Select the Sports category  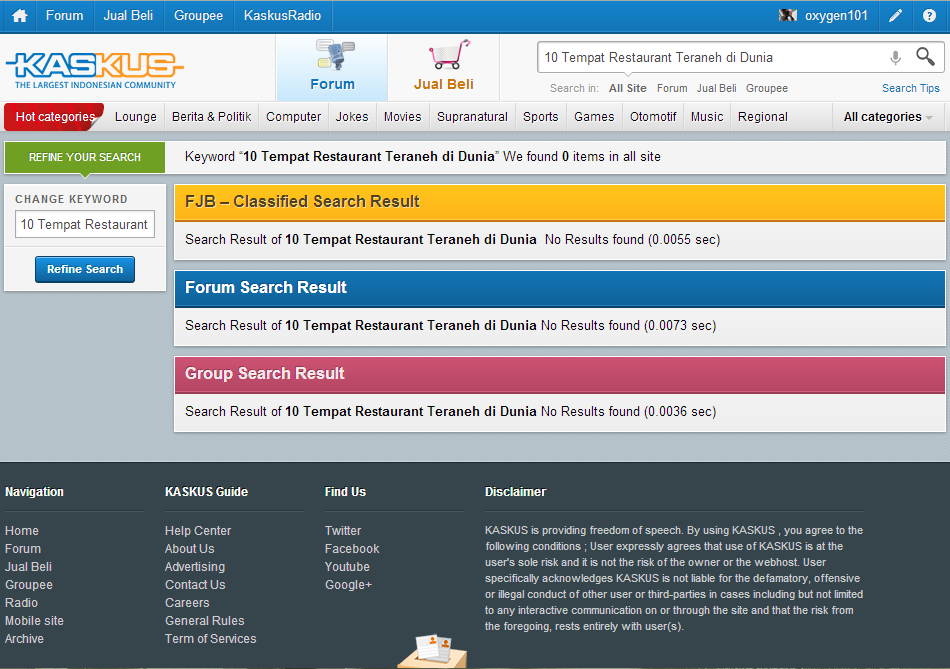tap(540, 117)
